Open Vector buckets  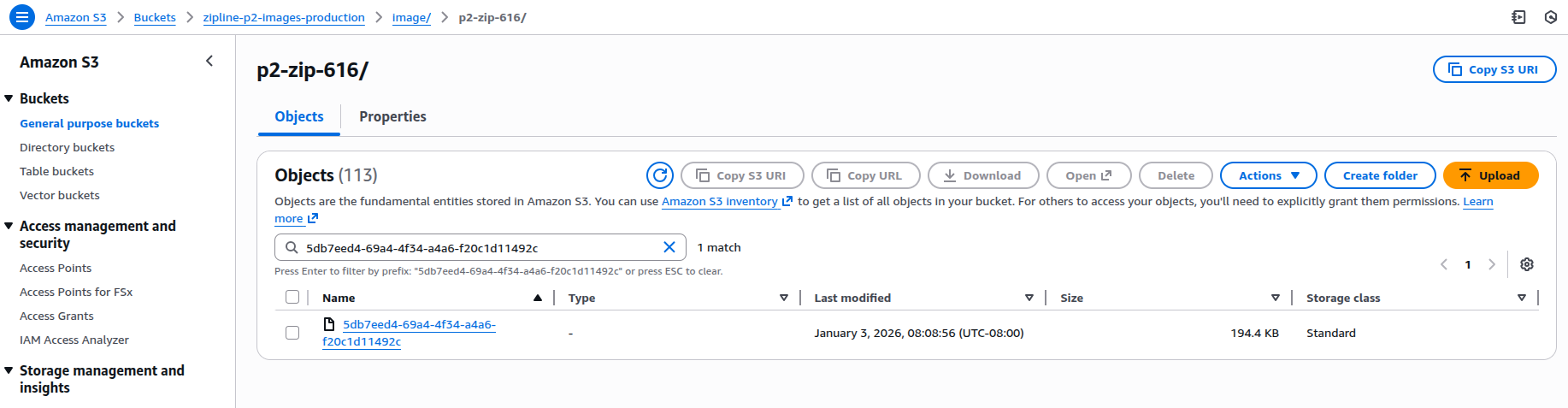coord(59,195)
